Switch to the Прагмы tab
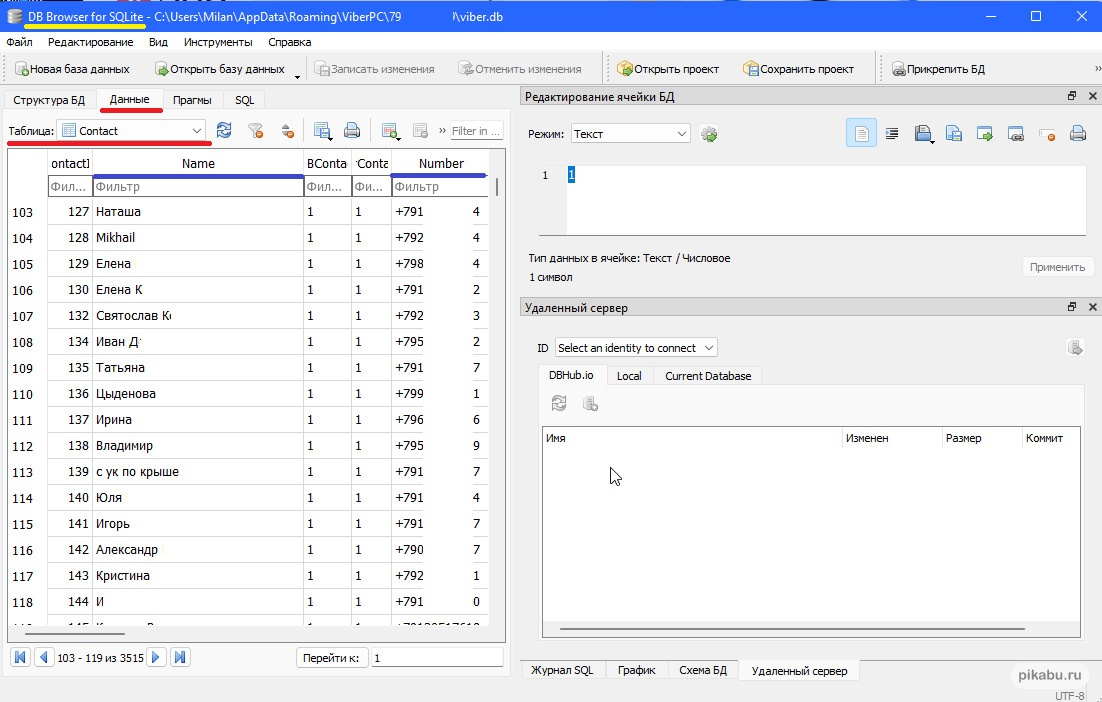 [192, 100]
